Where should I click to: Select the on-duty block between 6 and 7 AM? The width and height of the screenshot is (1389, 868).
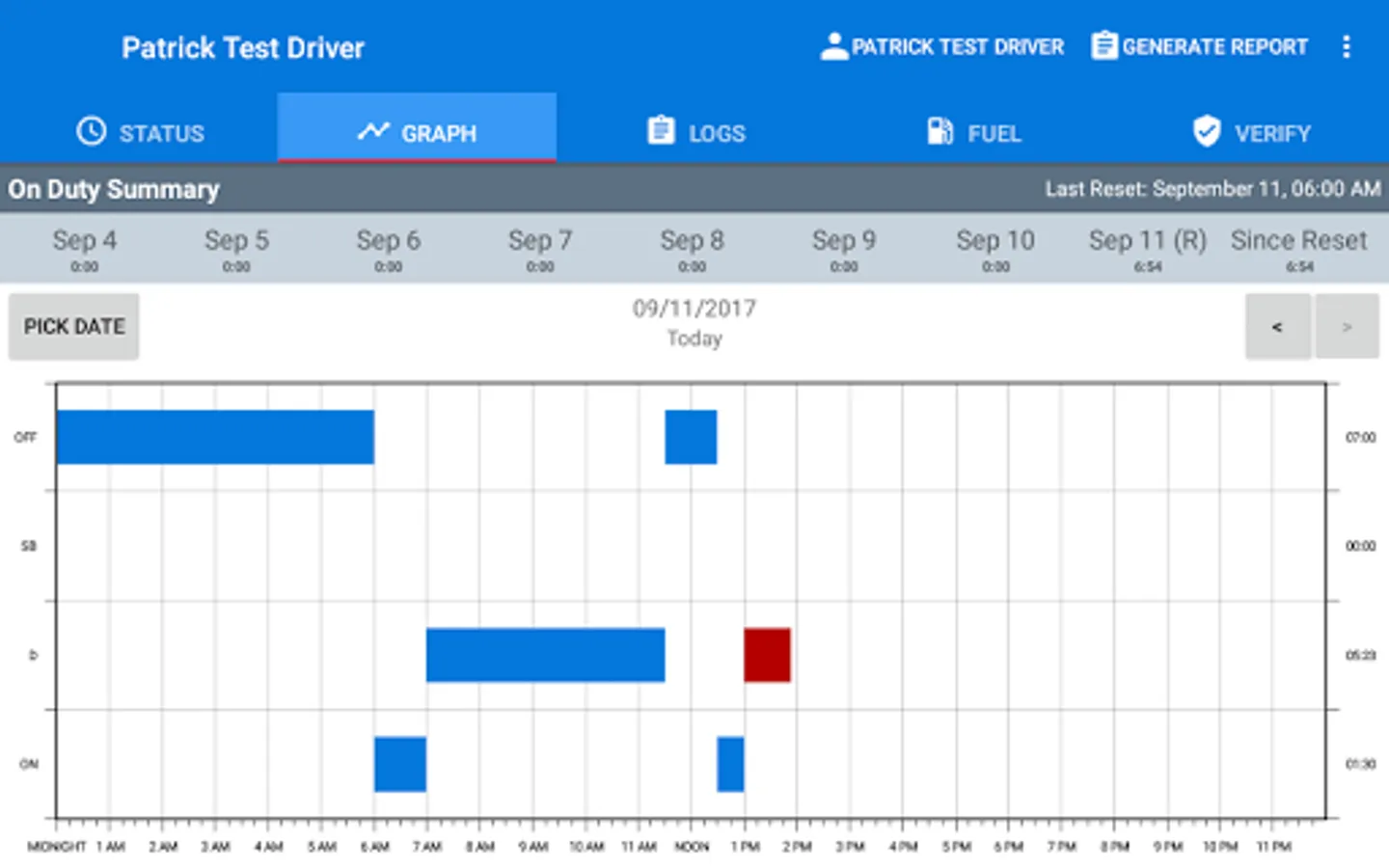pyautogui.click(x=400, y=764)
